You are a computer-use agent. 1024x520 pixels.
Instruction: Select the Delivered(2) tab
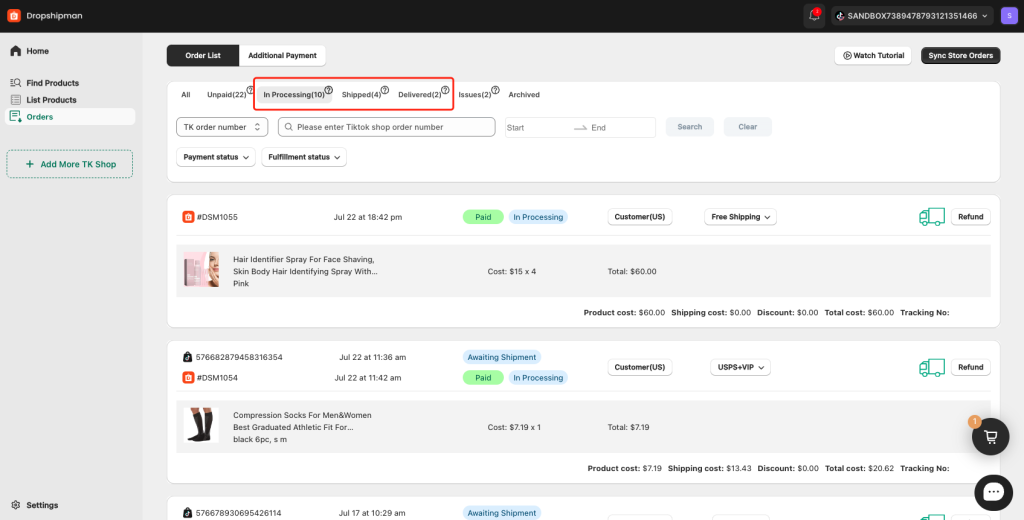click(419, 95)
